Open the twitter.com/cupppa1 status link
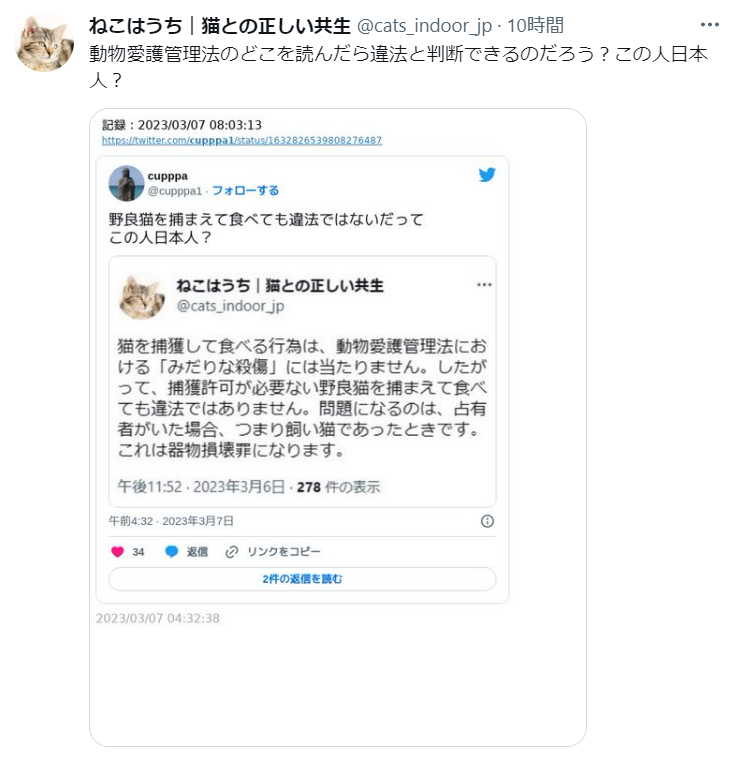738x759 pixels. click(x=241, y=140)
